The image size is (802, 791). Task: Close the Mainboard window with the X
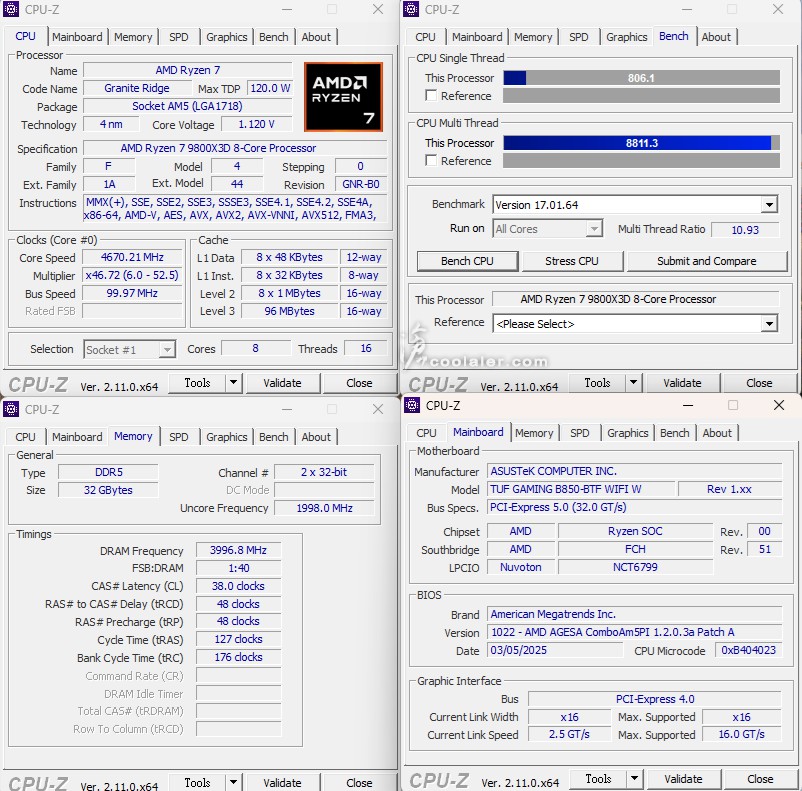[779, 405]
